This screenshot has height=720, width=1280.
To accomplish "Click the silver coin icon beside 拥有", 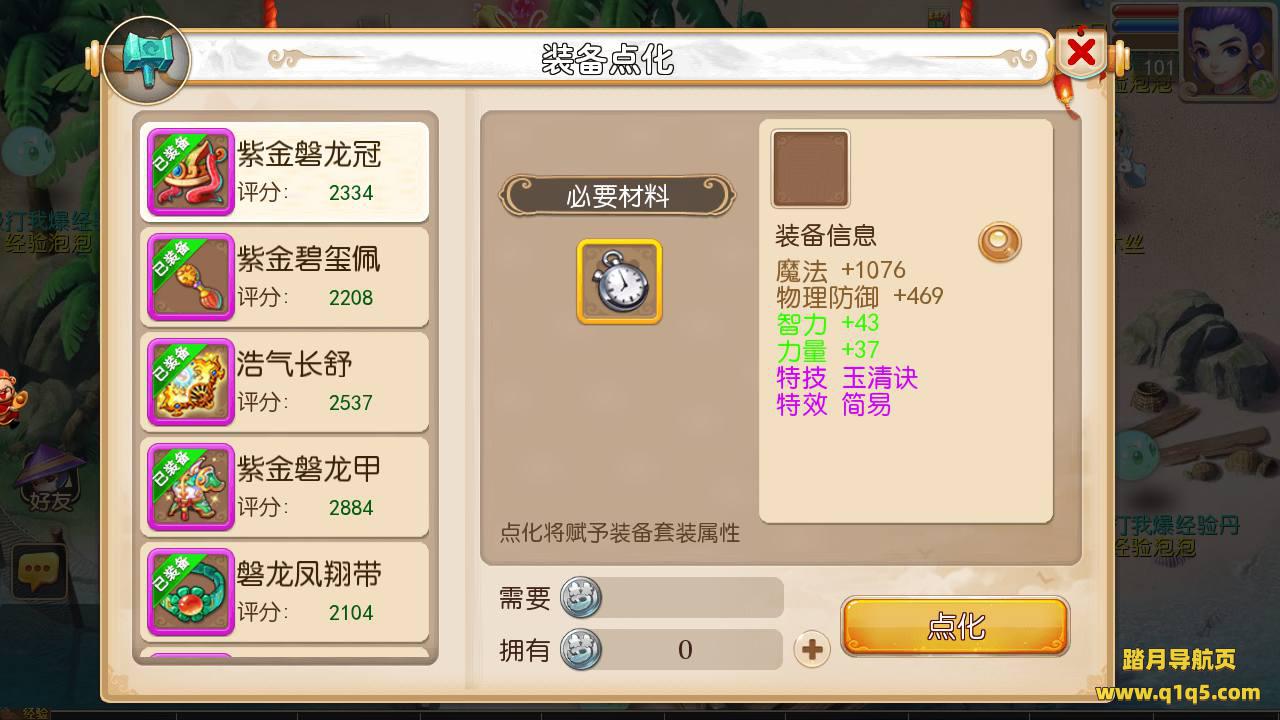I will point(581,650).
